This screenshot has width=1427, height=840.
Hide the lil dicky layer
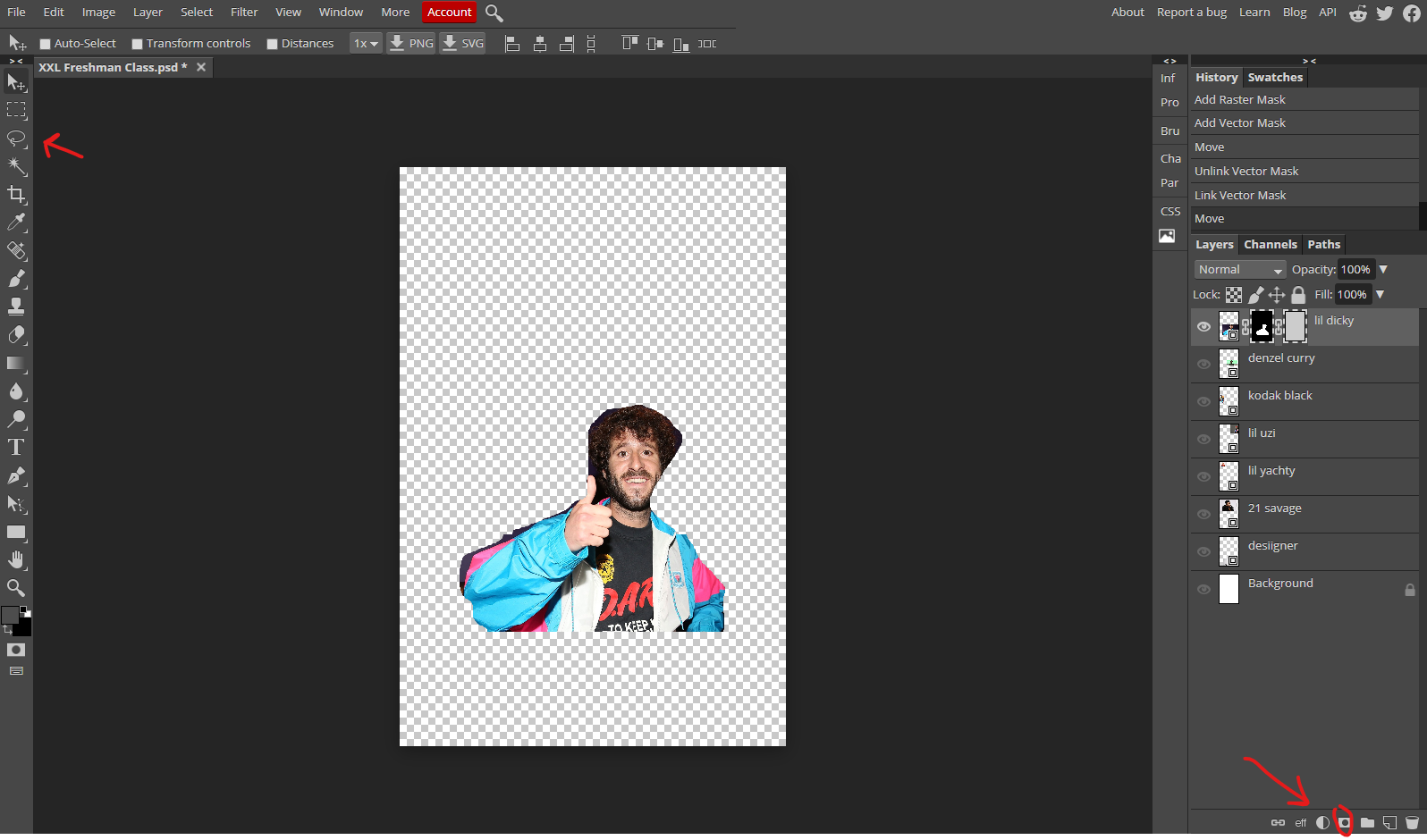1203,327
